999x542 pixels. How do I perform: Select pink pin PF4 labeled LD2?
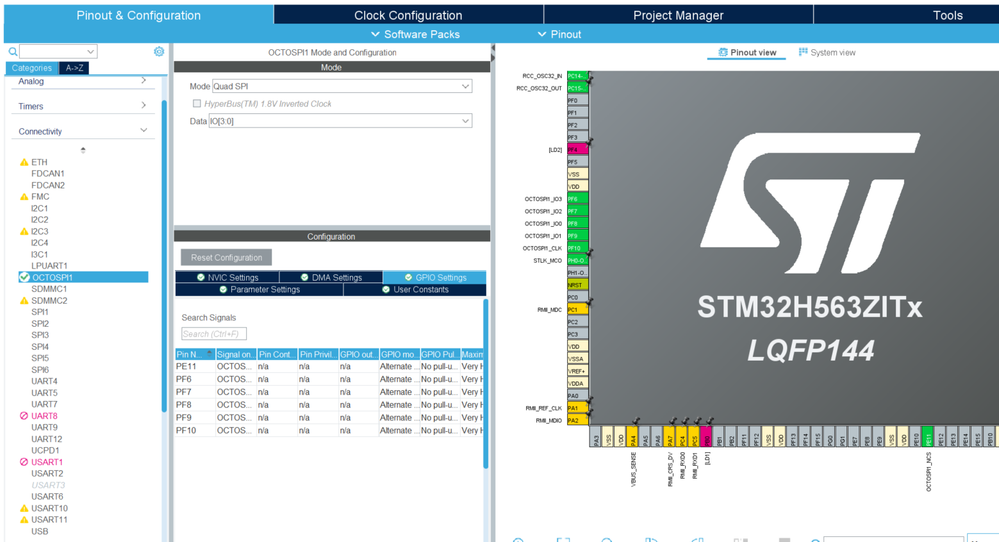(577, 150)
